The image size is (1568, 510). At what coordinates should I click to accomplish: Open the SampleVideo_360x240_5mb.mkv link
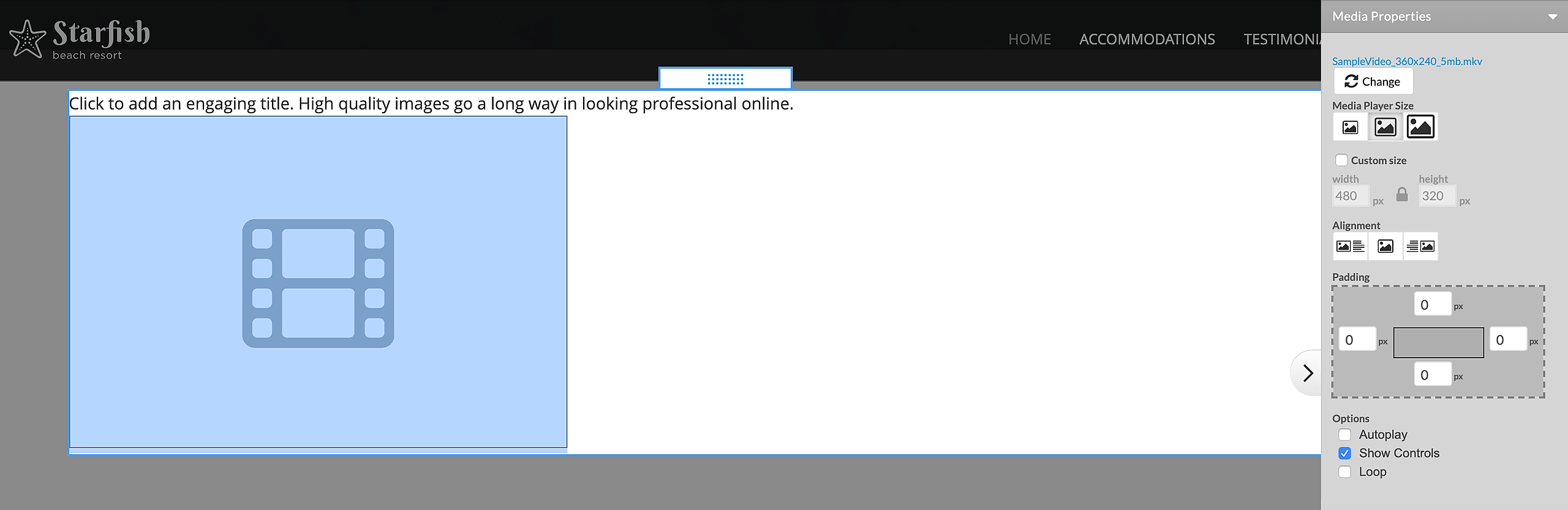coord(1407,61)
